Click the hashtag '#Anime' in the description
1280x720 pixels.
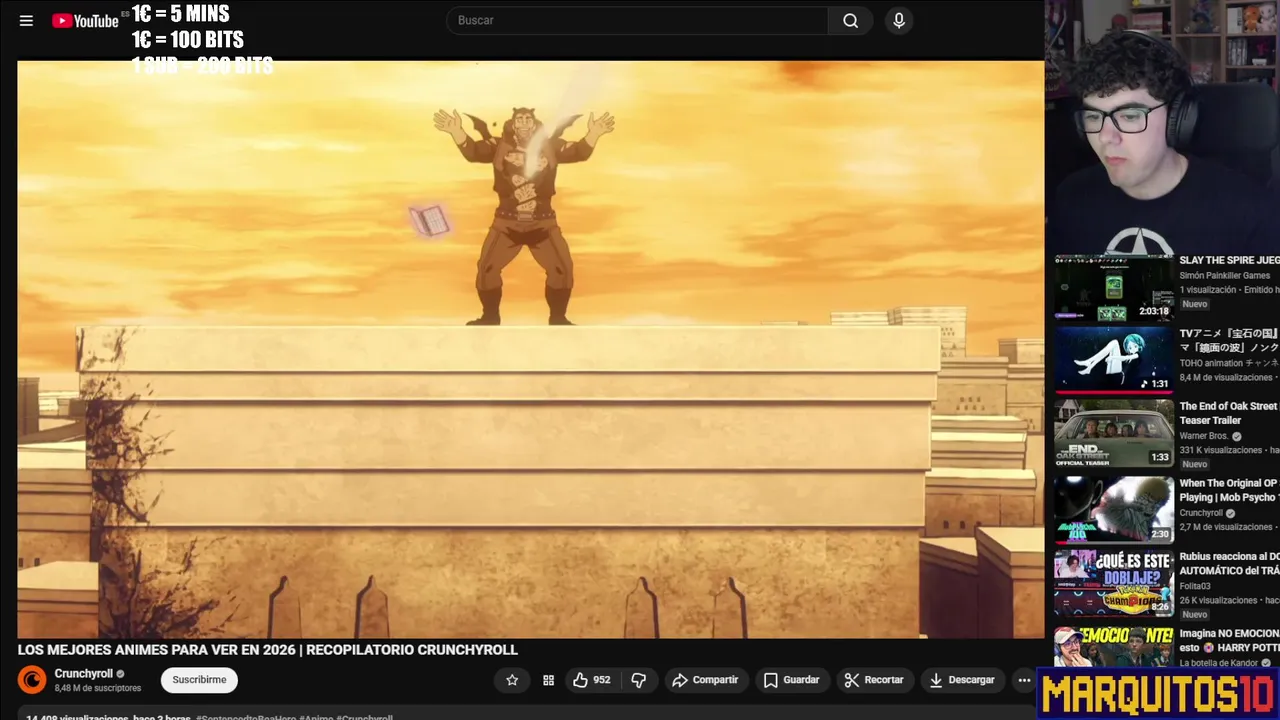(x=315, y=717)
